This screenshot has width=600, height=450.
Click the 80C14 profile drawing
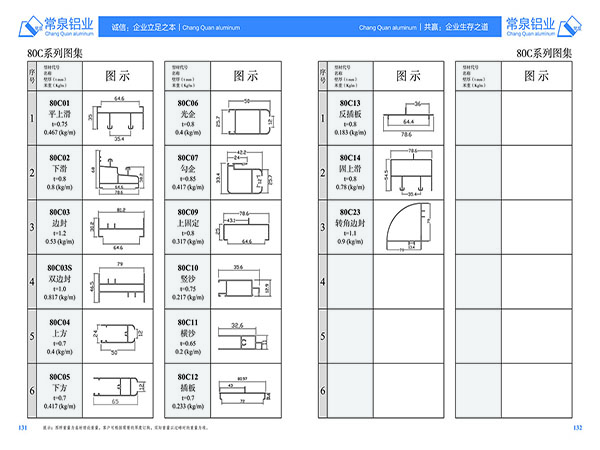[x=408, y=172]
